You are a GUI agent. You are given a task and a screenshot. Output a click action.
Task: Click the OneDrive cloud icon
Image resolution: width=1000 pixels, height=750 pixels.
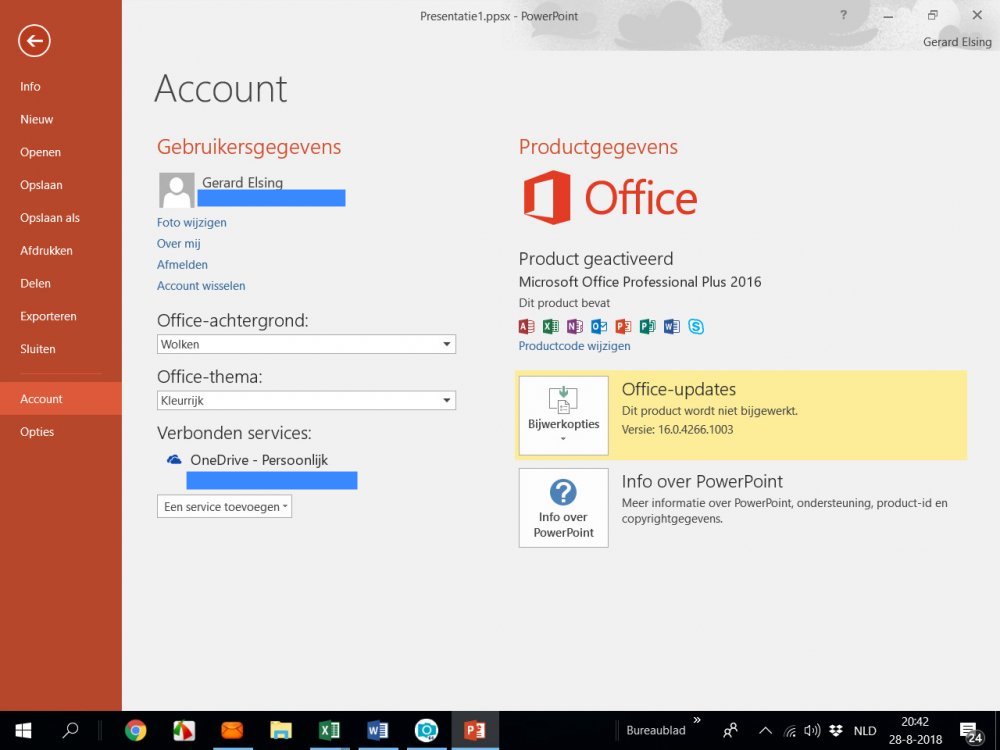(174, 460)
